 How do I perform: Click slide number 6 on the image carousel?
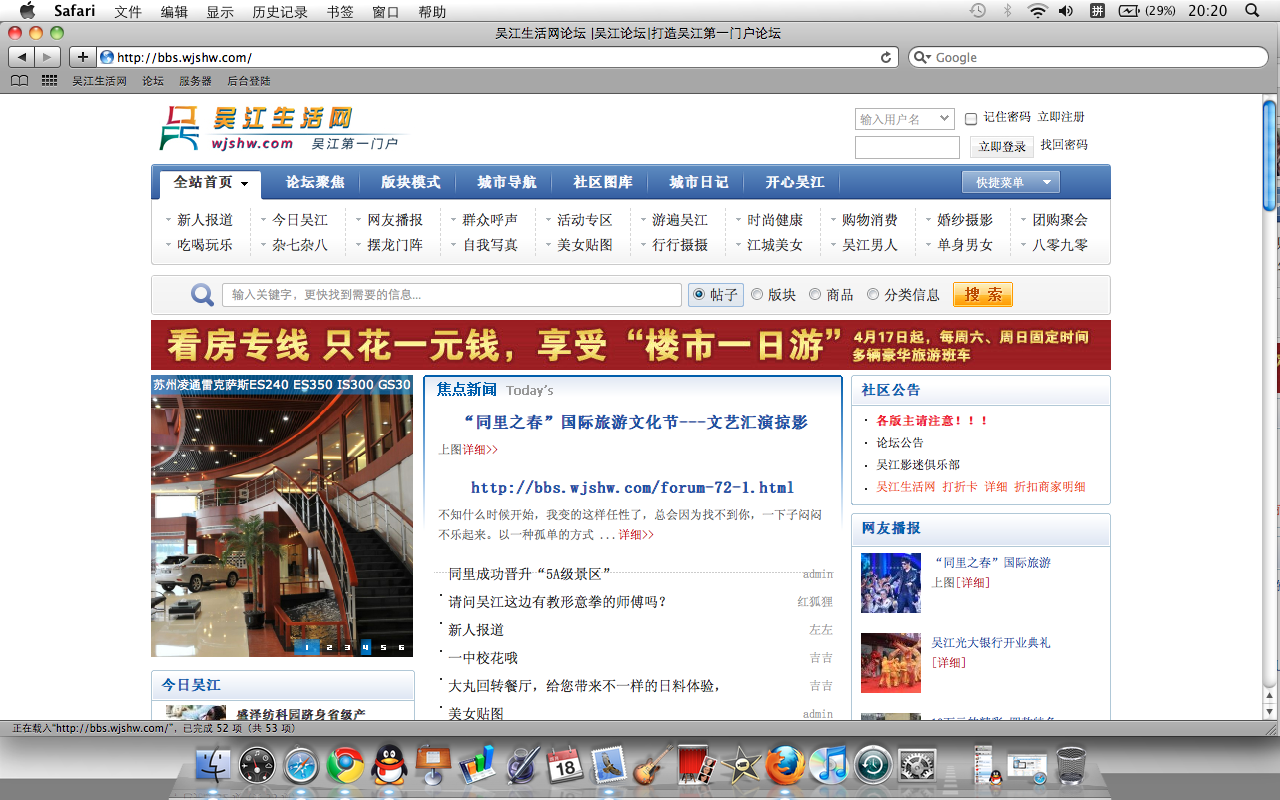[x=402, y=647]
